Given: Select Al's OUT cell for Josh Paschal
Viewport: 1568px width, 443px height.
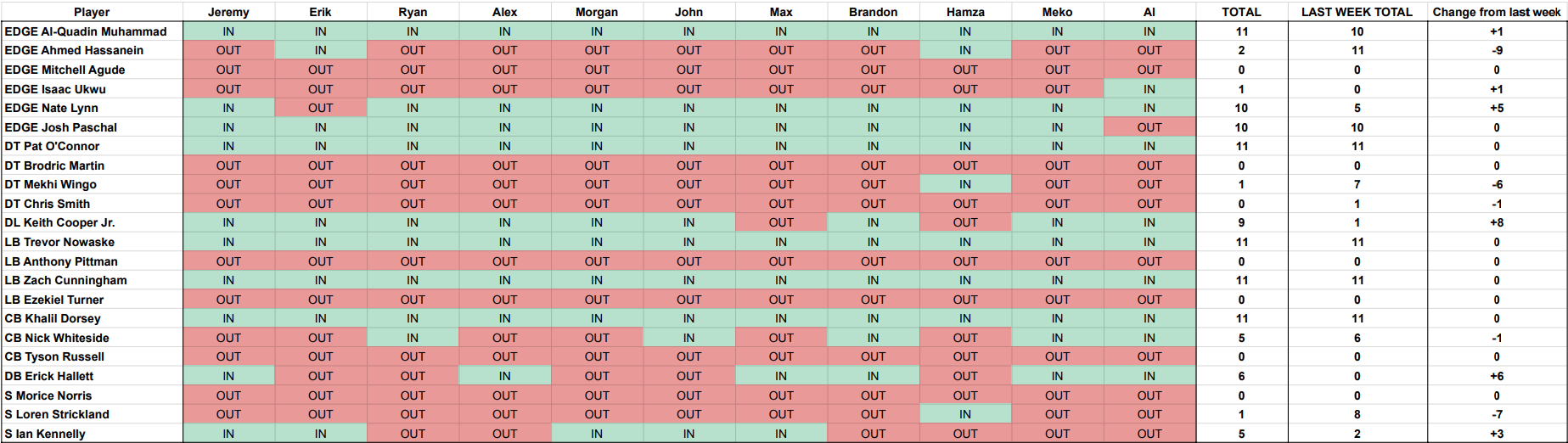Looking at the screenshot, I should (x=1149, y=127).
